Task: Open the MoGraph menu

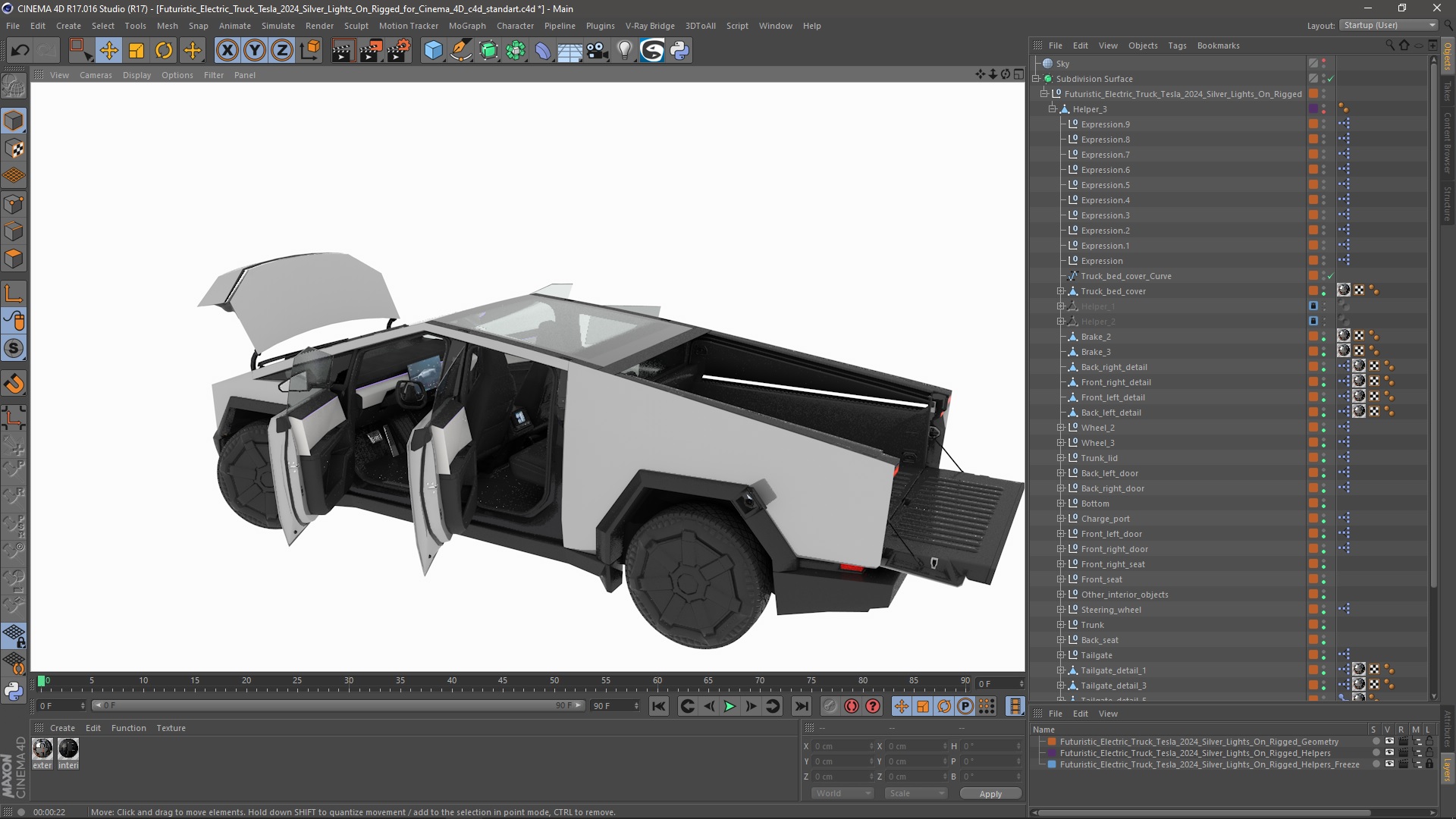Action: 467,26
